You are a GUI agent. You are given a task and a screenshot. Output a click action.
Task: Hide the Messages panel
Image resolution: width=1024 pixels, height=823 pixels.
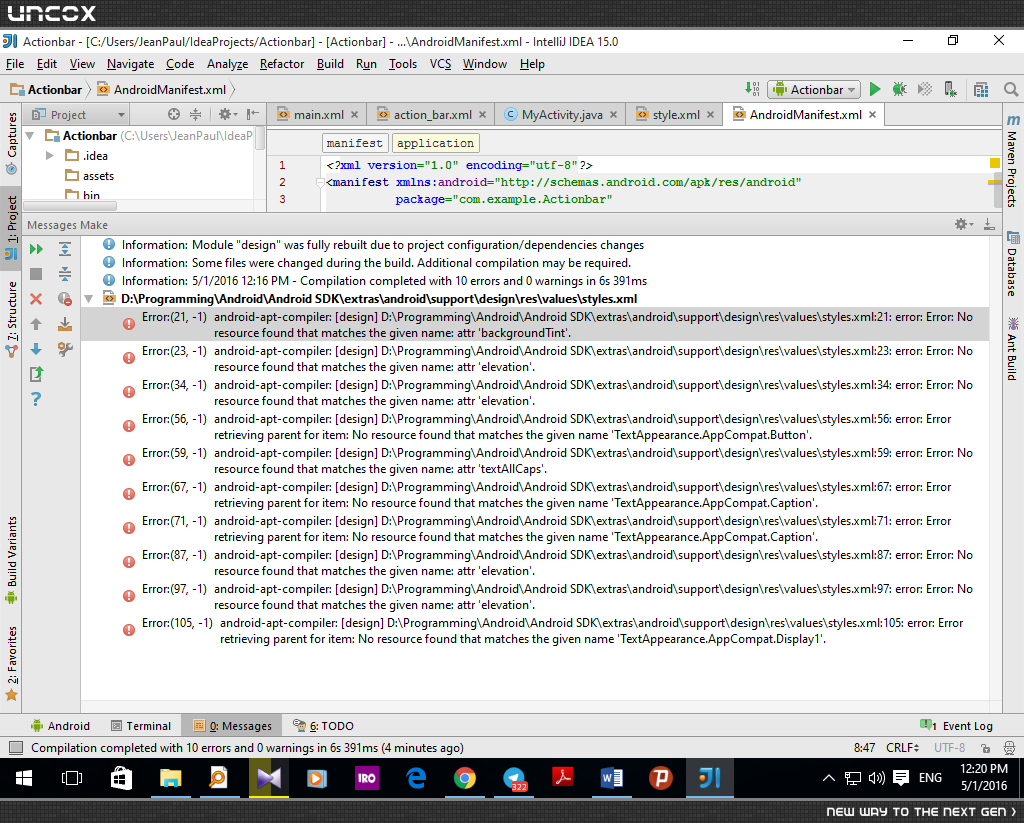pos(989,224)
